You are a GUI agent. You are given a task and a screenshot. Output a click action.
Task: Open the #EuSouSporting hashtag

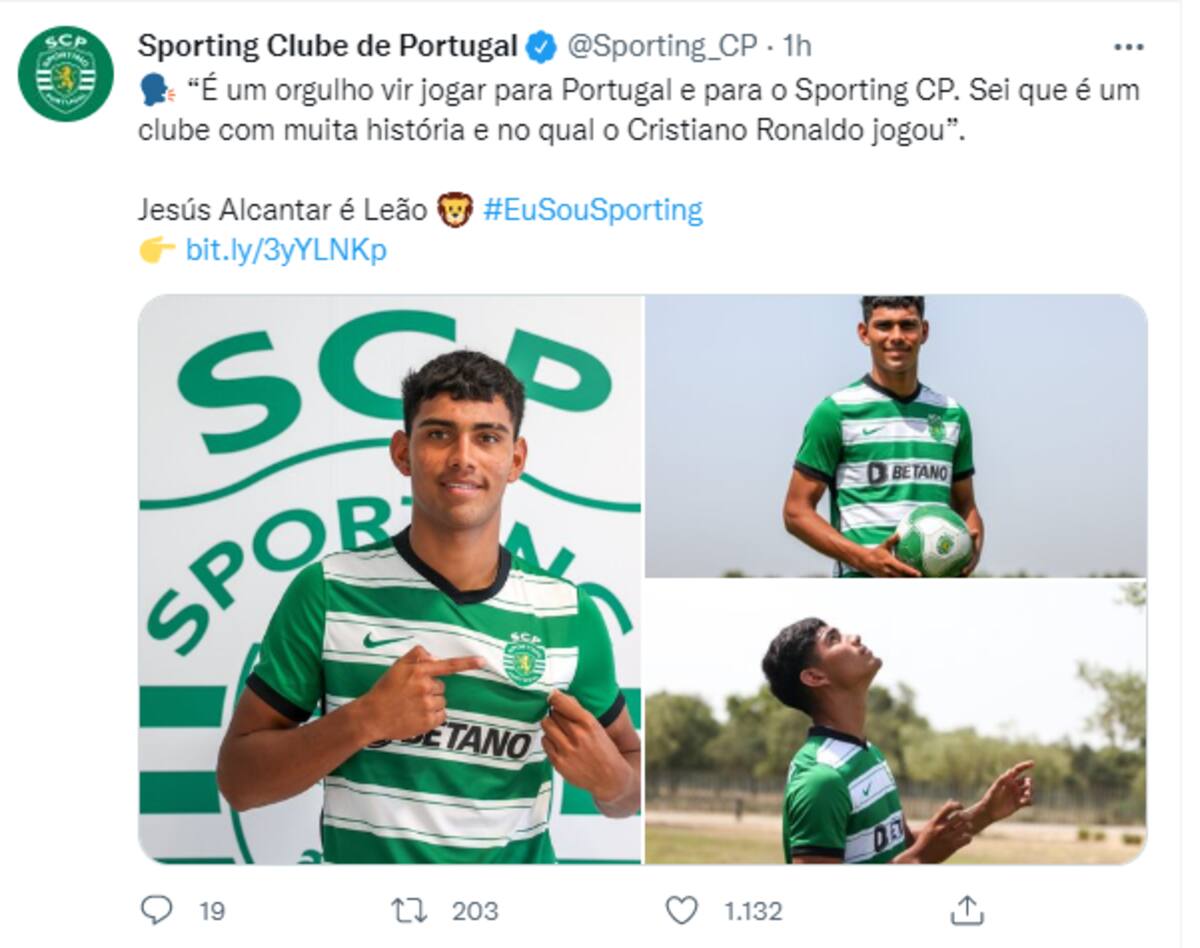(x=593, y=210)
